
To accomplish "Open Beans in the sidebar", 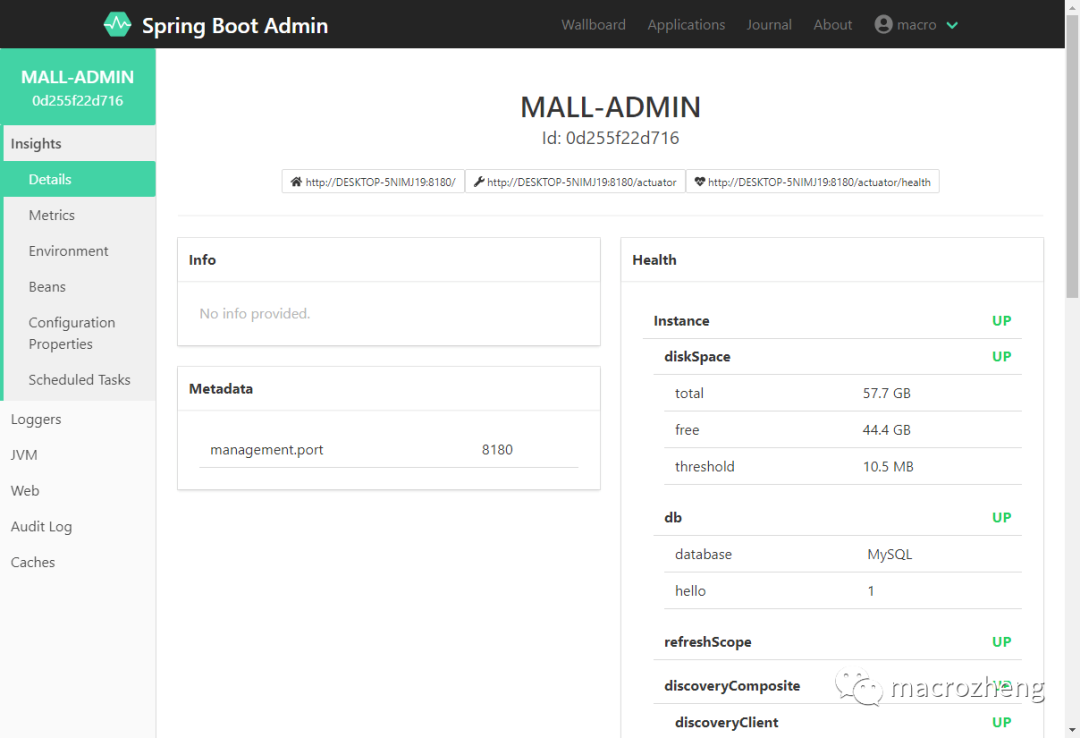I will click(x=79, y=287).
